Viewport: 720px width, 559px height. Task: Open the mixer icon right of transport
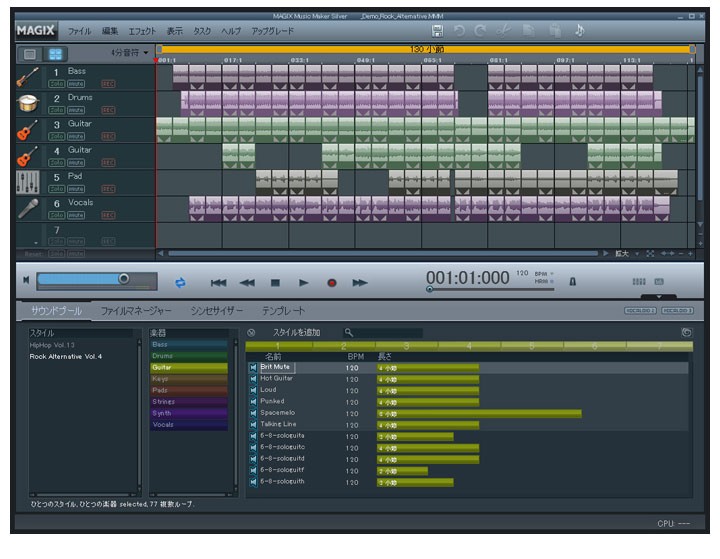click(639, 282)
